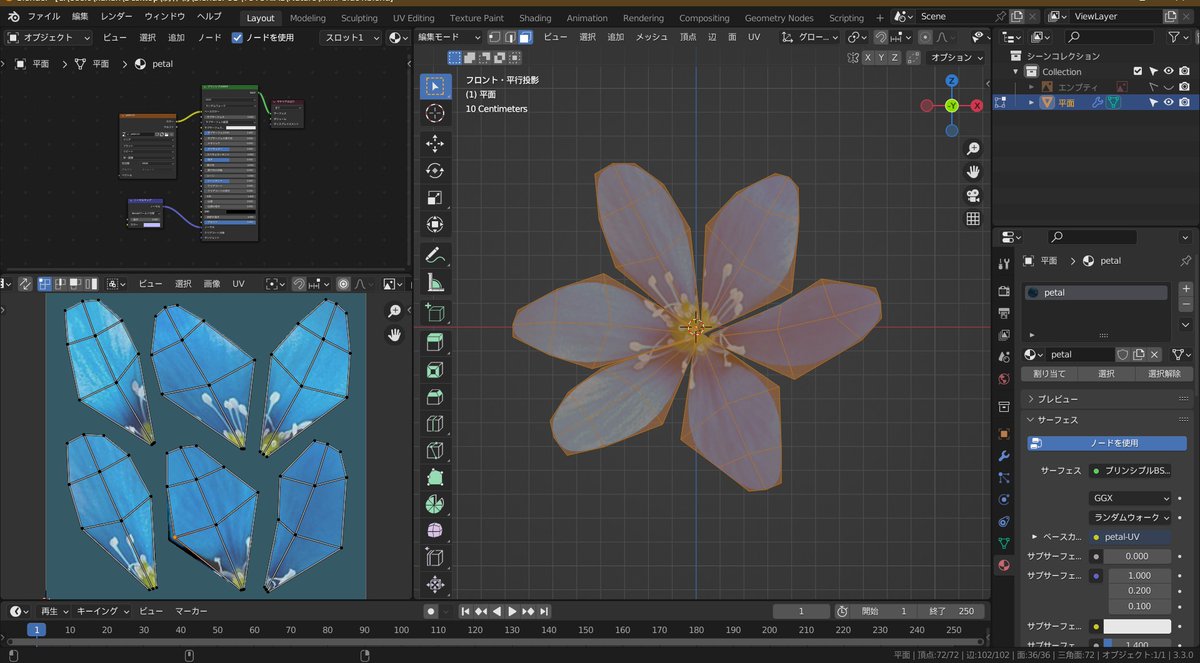The width and height of the screenshot is (1200, 663).
Task: Switch to orthographic grid view icon
Action: [972, 219]
